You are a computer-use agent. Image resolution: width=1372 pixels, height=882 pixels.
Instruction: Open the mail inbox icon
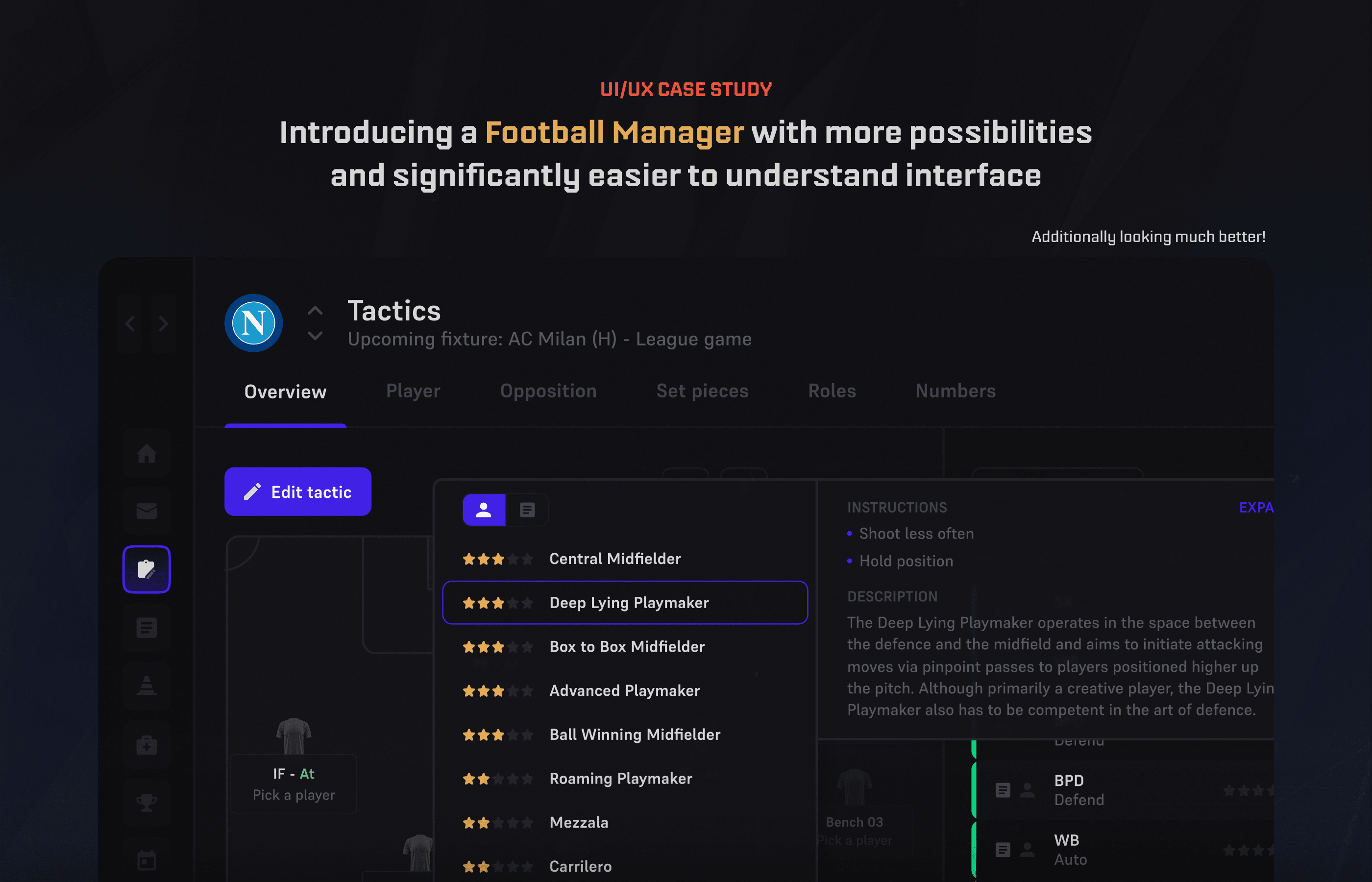click(147, 511)
